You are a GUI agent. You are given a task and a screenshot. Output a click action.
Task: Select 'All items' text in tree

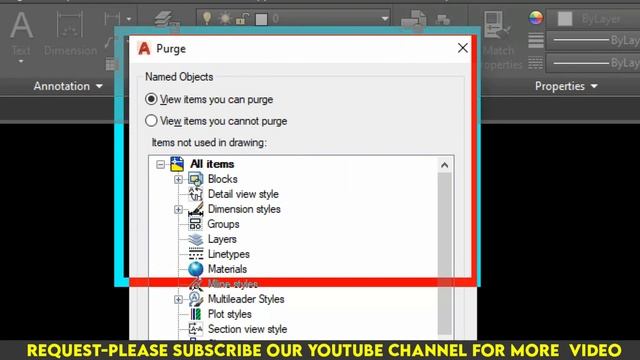(x=212, y=164)
